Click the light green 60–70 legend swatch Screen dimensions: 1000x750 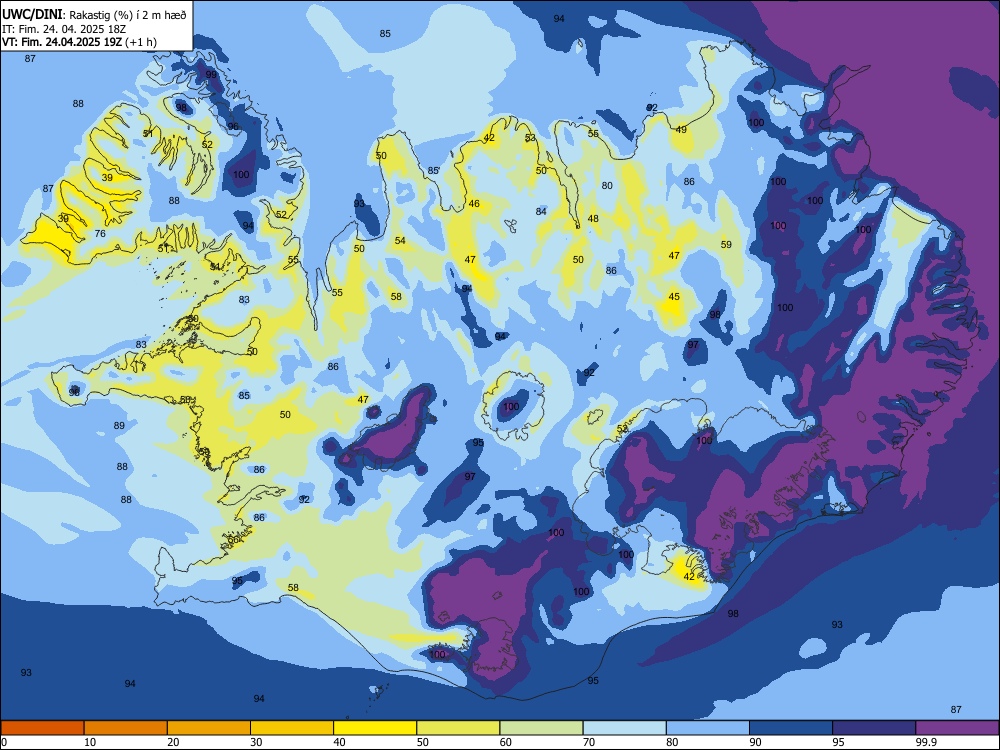point(541,728)
